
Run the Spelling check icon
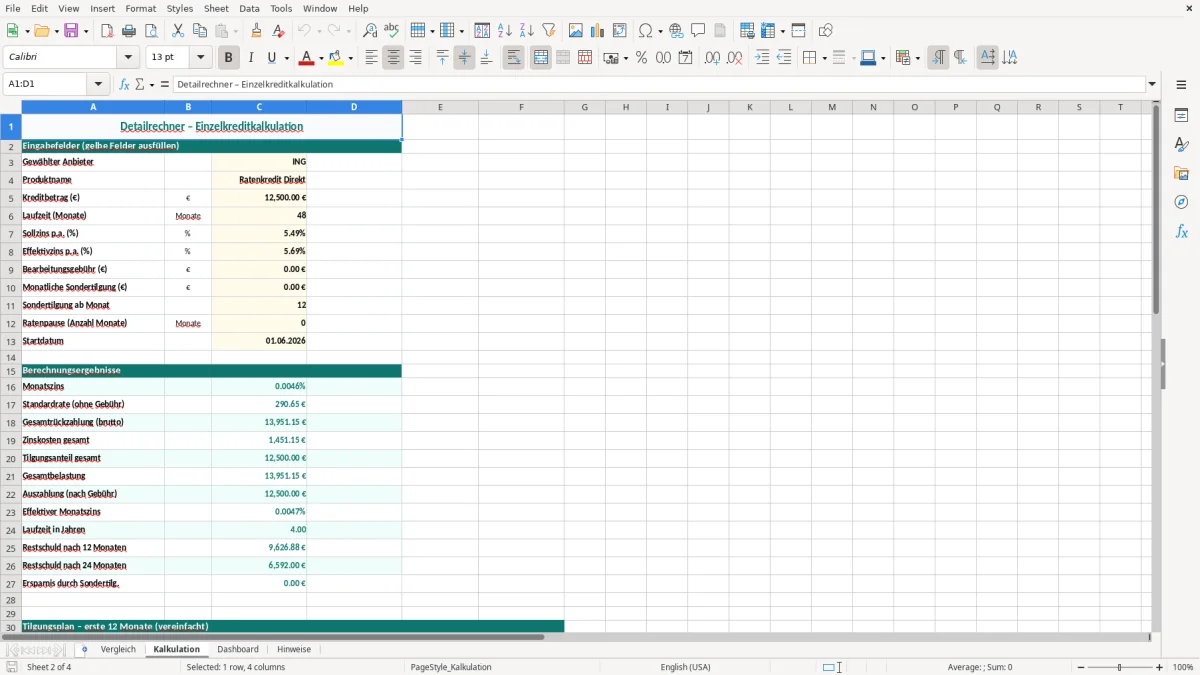[392, 31]
